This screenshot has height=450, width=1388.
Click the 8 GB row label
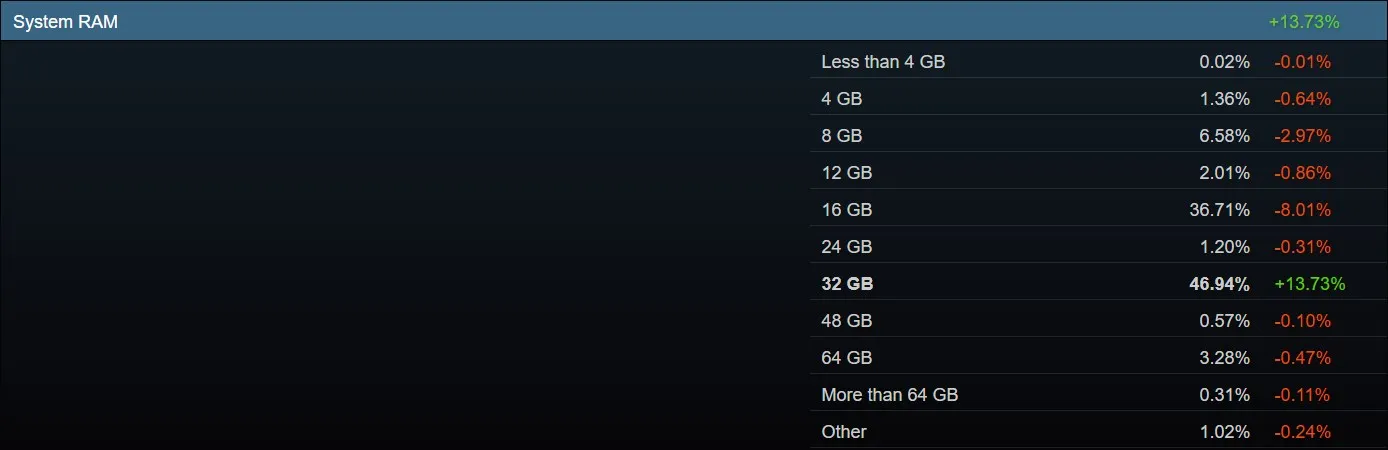tap(842, 136)
